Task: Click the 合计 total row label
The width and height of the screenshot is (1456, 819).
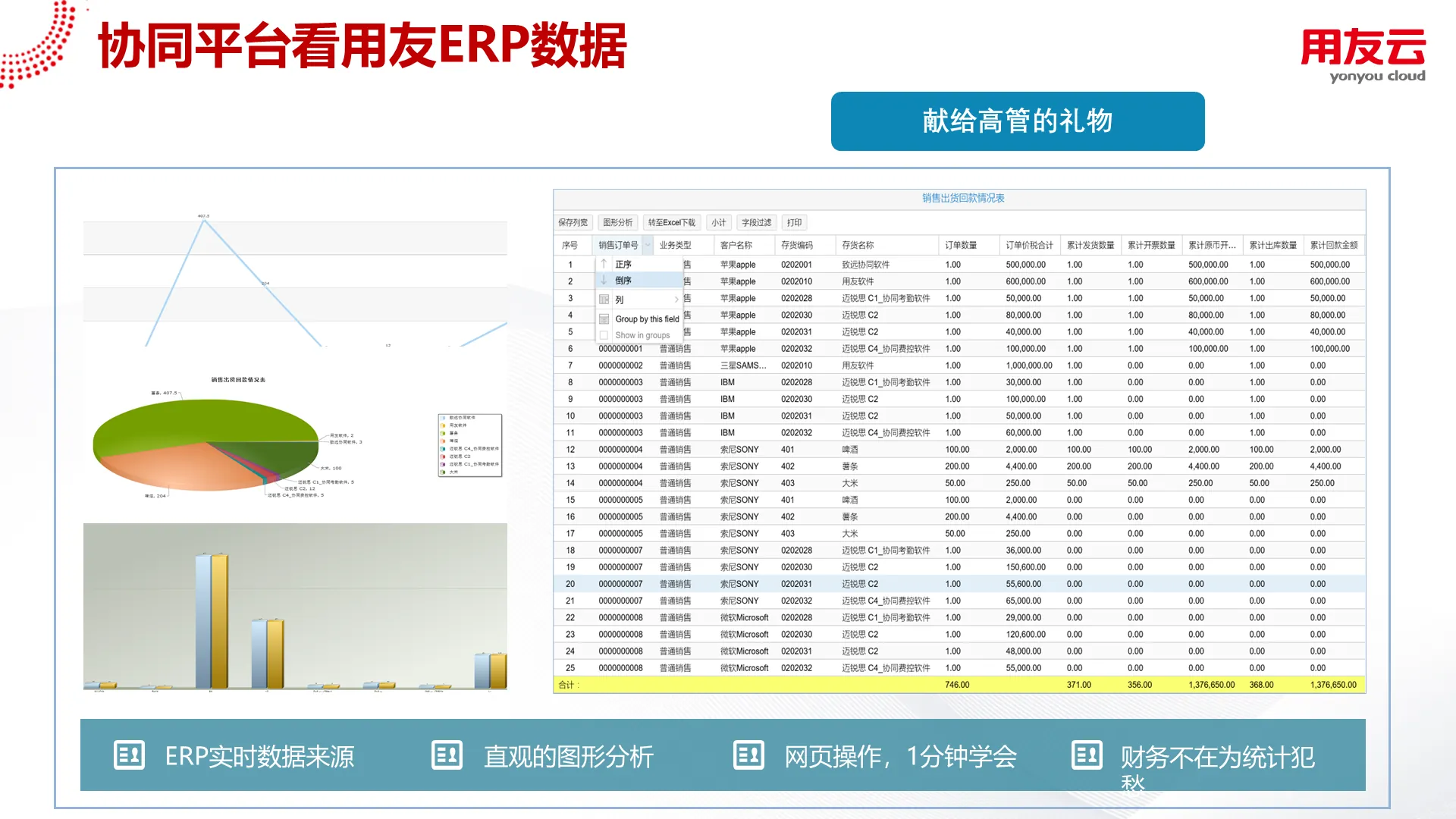Action: (x=568, y=685)
